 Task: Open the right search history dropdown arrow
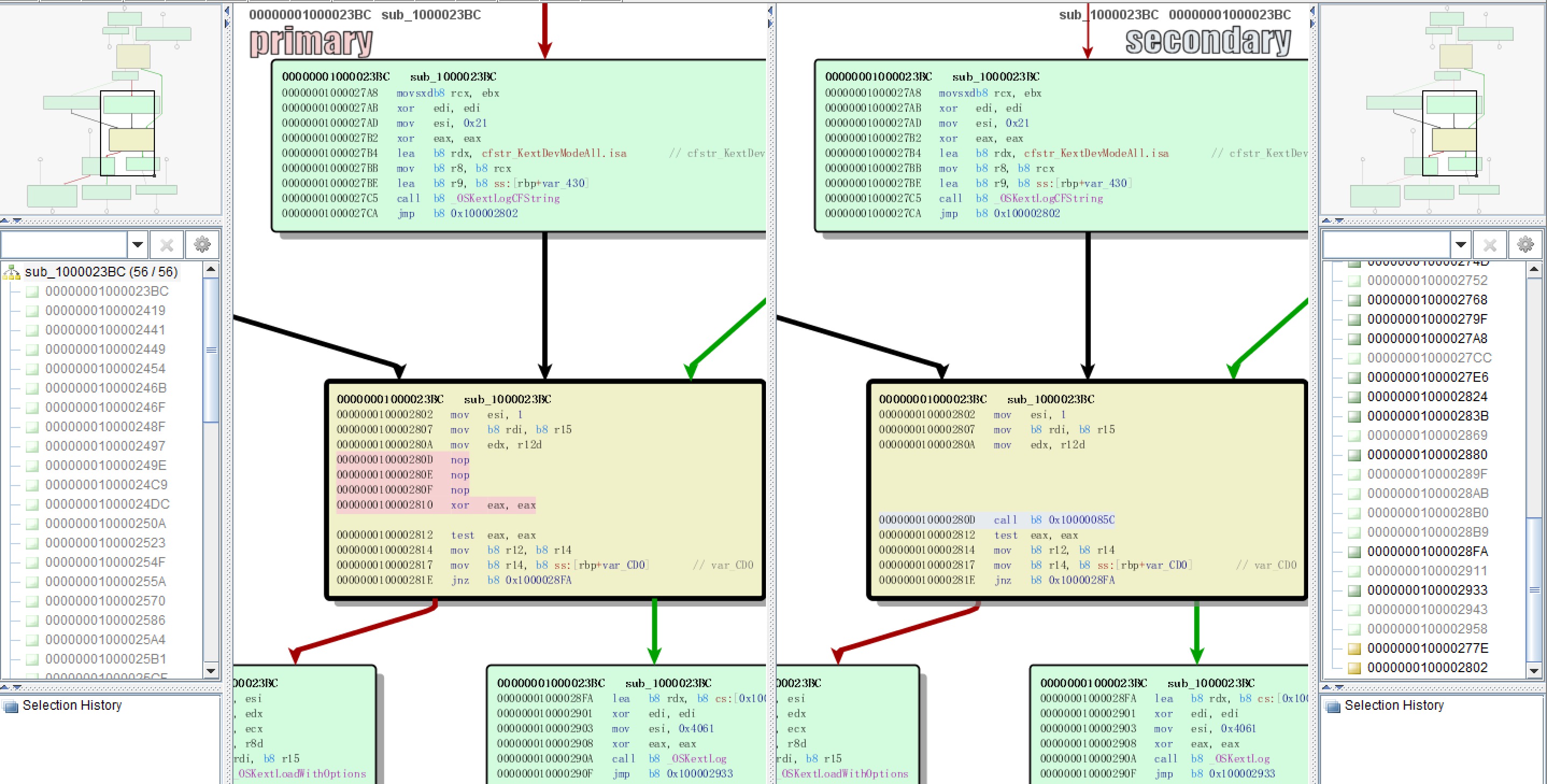coord(1460,244)
